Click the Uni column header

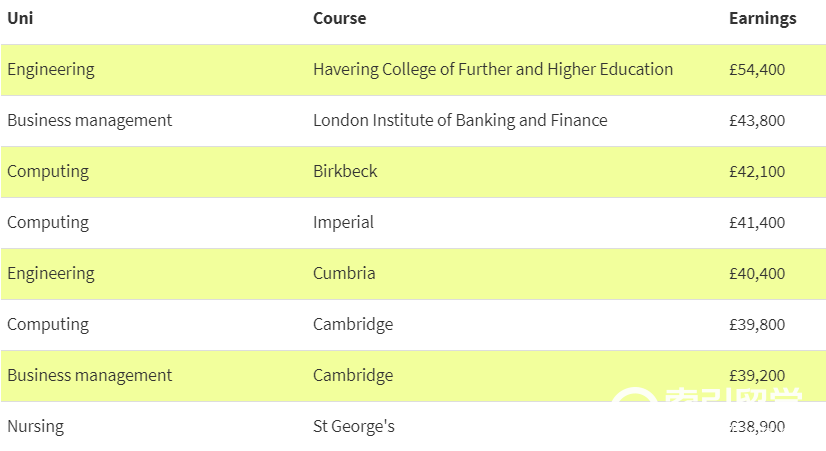(20, 18)
